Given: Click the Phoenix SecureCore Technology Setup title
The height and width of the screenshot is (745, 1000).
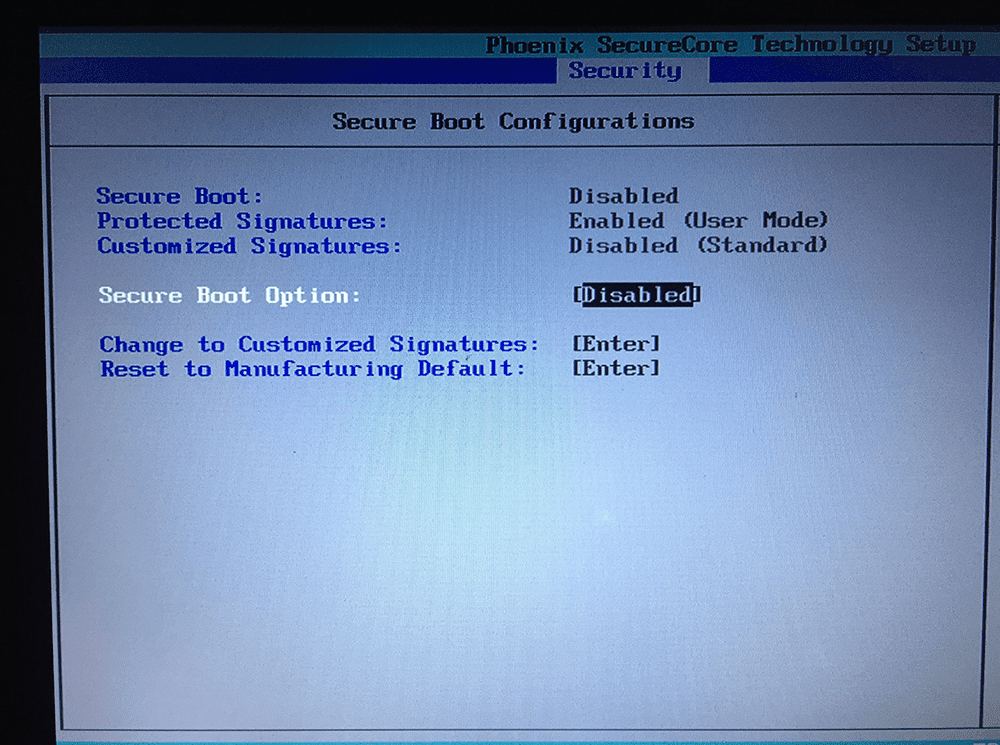Looking at the screenshot, I should click(730, 44).
